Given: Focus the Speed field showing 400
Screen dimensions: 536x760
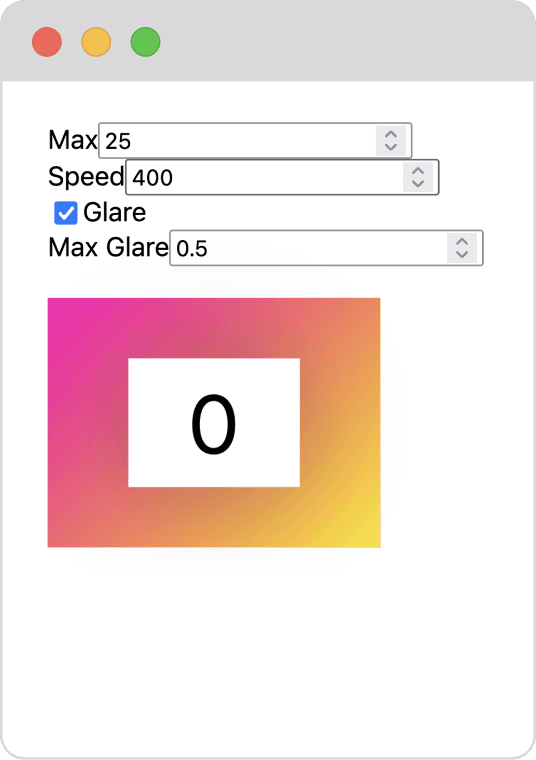Looking at the screenshot, I should pyautogui.click(x=282, y=177).
